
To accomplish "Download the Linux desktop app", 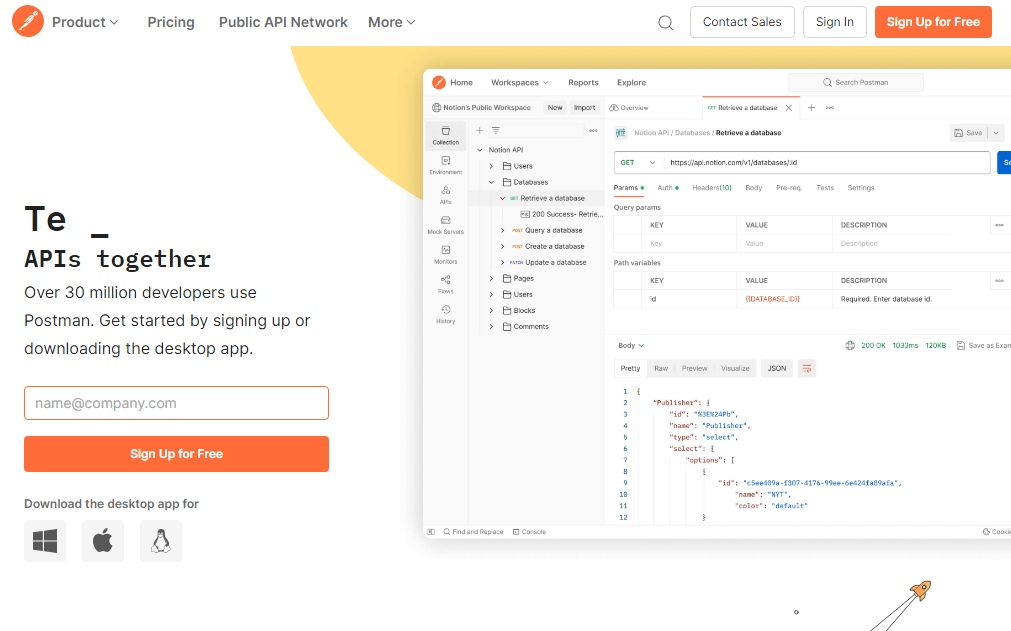I will 161,541.
